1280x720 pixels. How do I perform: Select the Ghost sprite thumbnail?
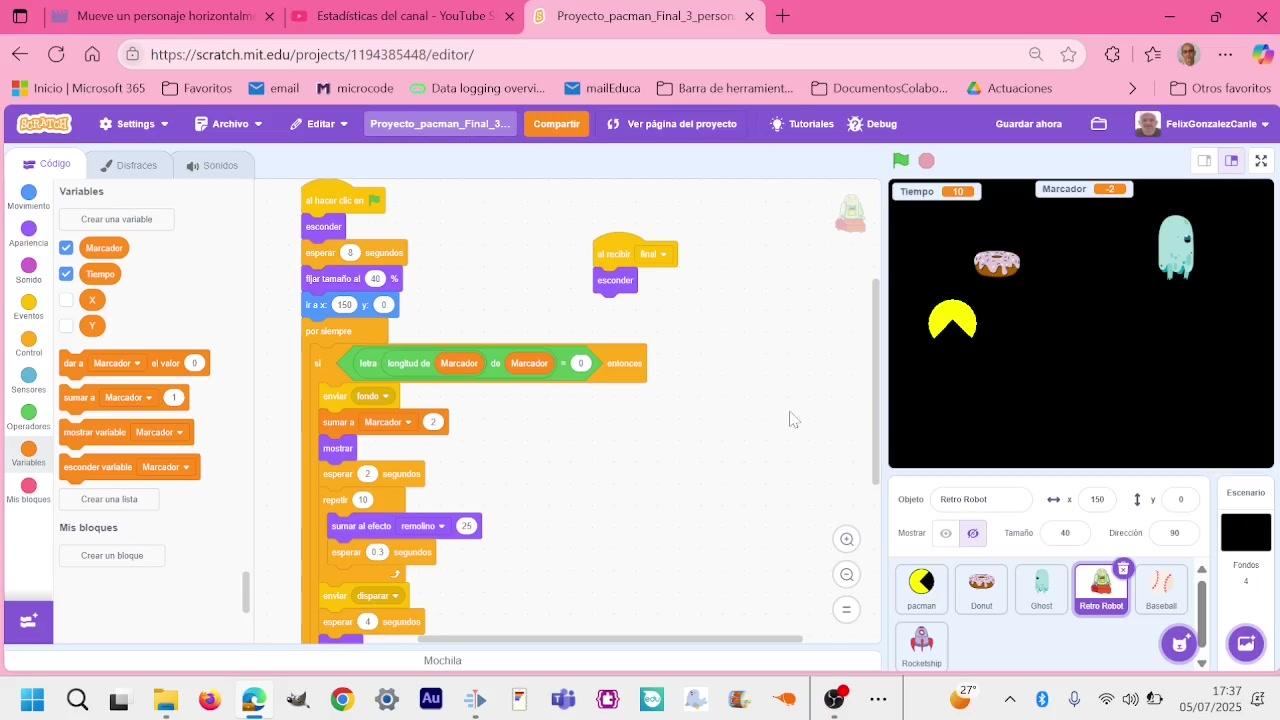(x=1041, y=589)
